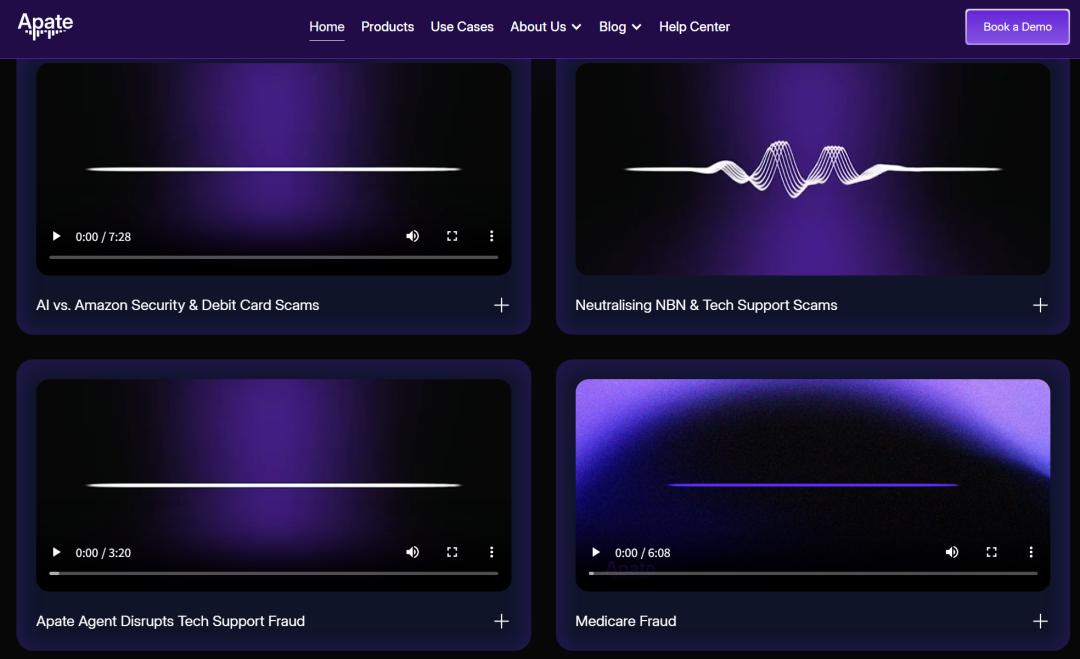The image size is (1080, 659).
Task: Visit the Help Center
Action: [x=694, y=27]
